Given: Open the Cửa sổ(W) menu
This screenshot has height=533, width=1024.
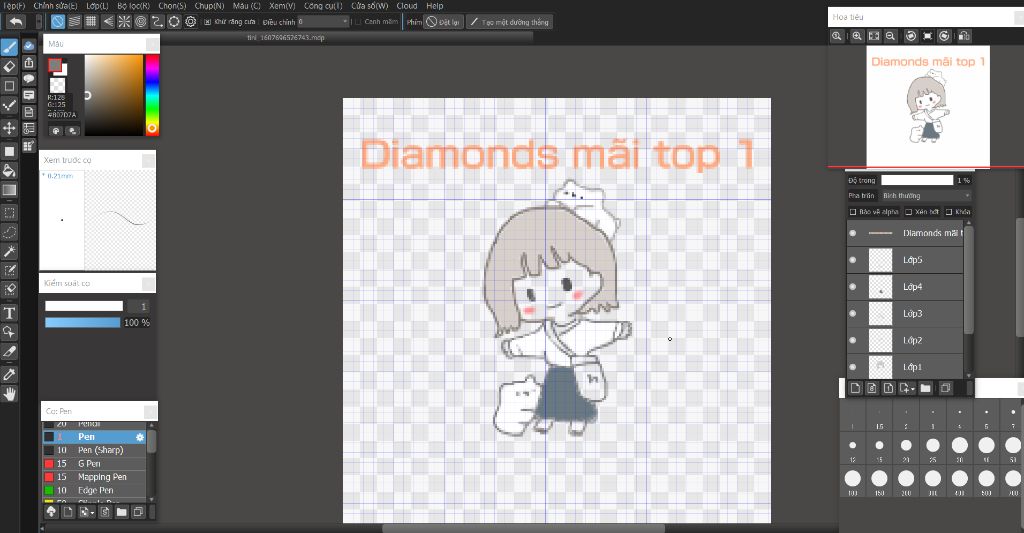Looking at the screenshot, I should coord(370,6).
